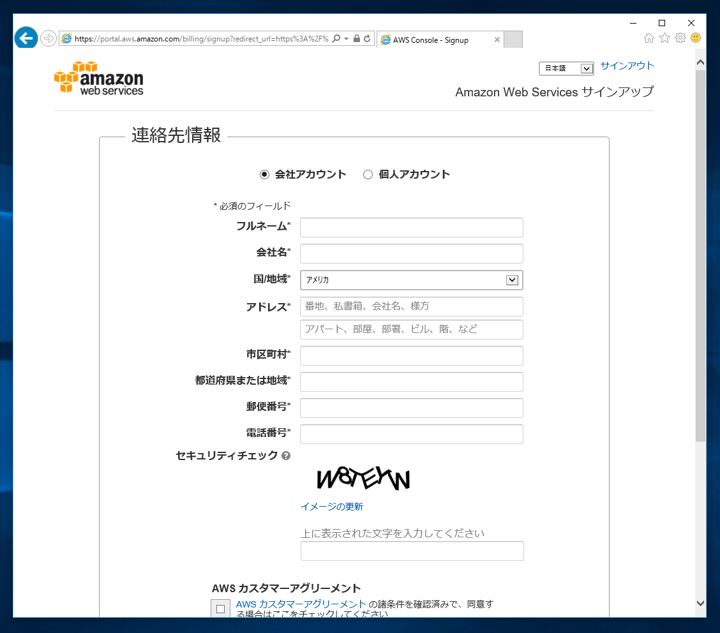The width and height of the screenshot is (720, 633).
Task: Click the scrollbar up arrow
Action: tap(700, 62)
